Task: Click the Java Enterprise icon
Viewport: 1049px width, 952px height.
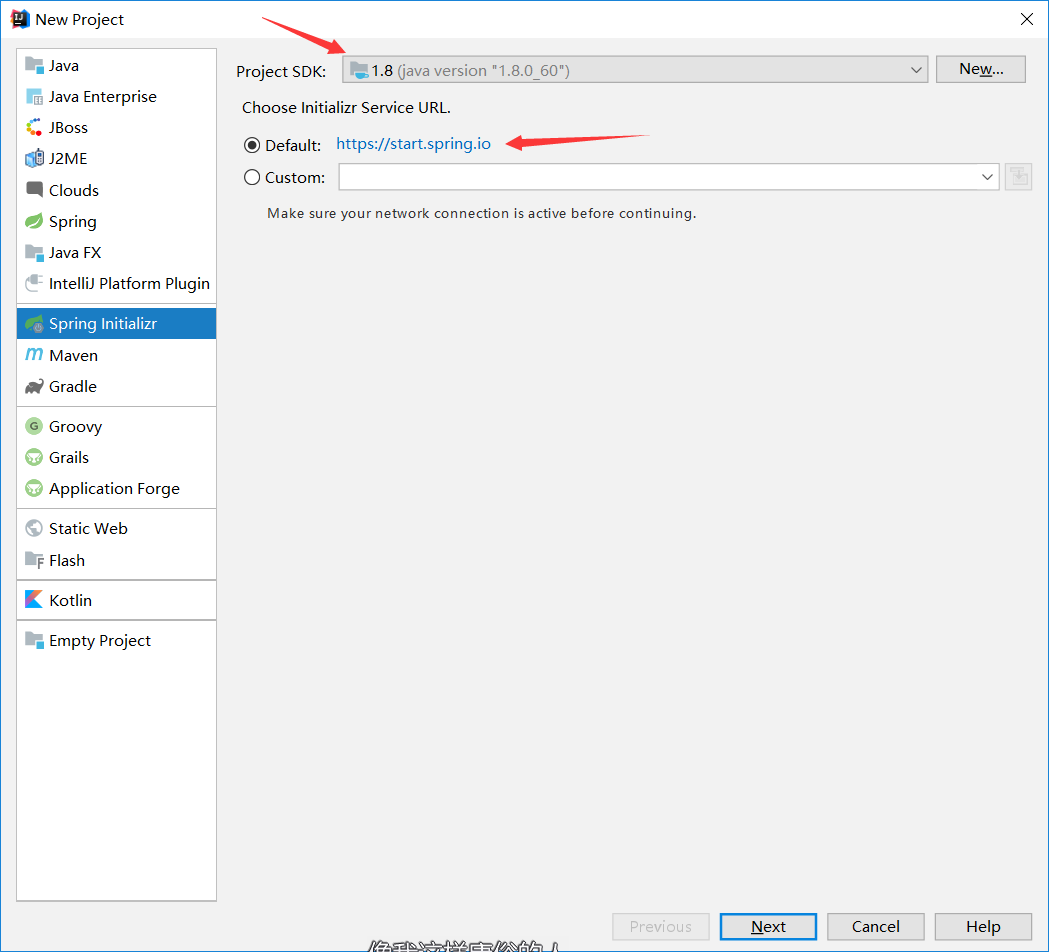Action: click(x=34, y=96)
